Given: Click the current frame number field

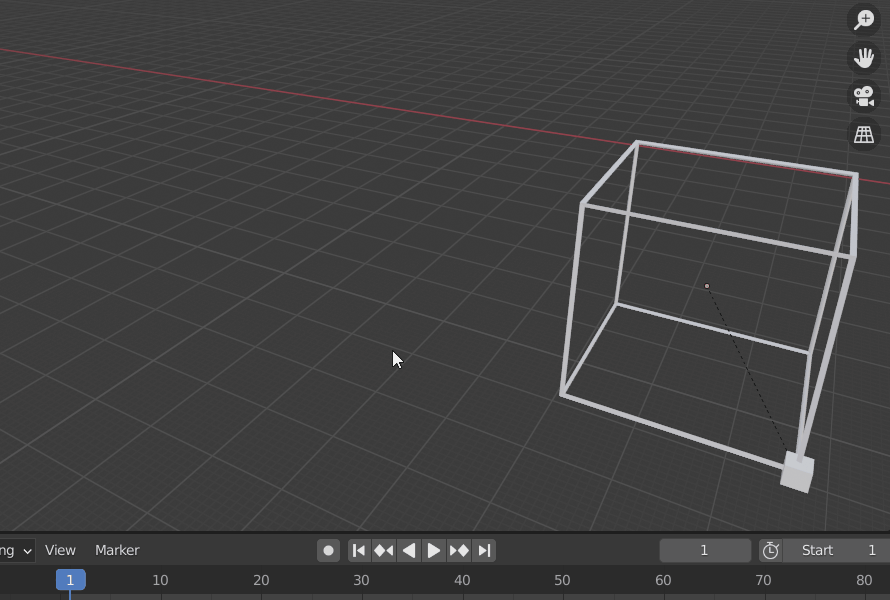Looking at the screenshot, I should coord(705,551).
